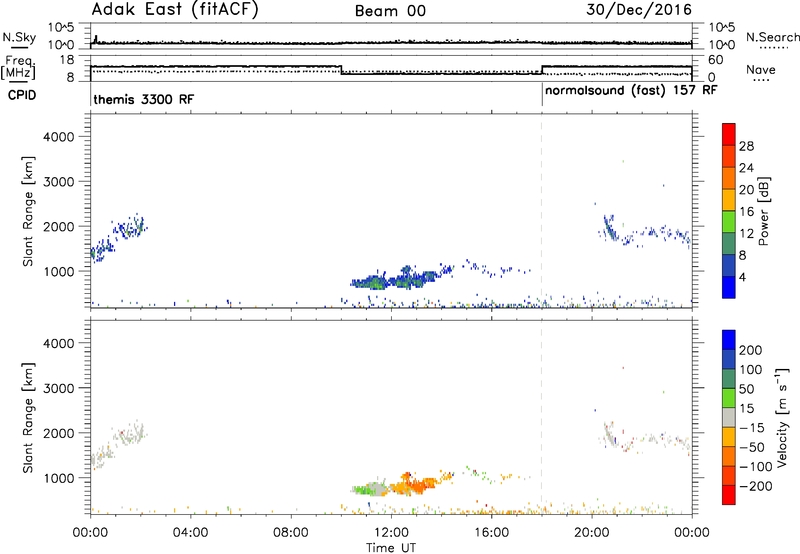Click the red -200 velocity colorbar segment
This screenshot has height=554, width=800.
coord(729,495)
